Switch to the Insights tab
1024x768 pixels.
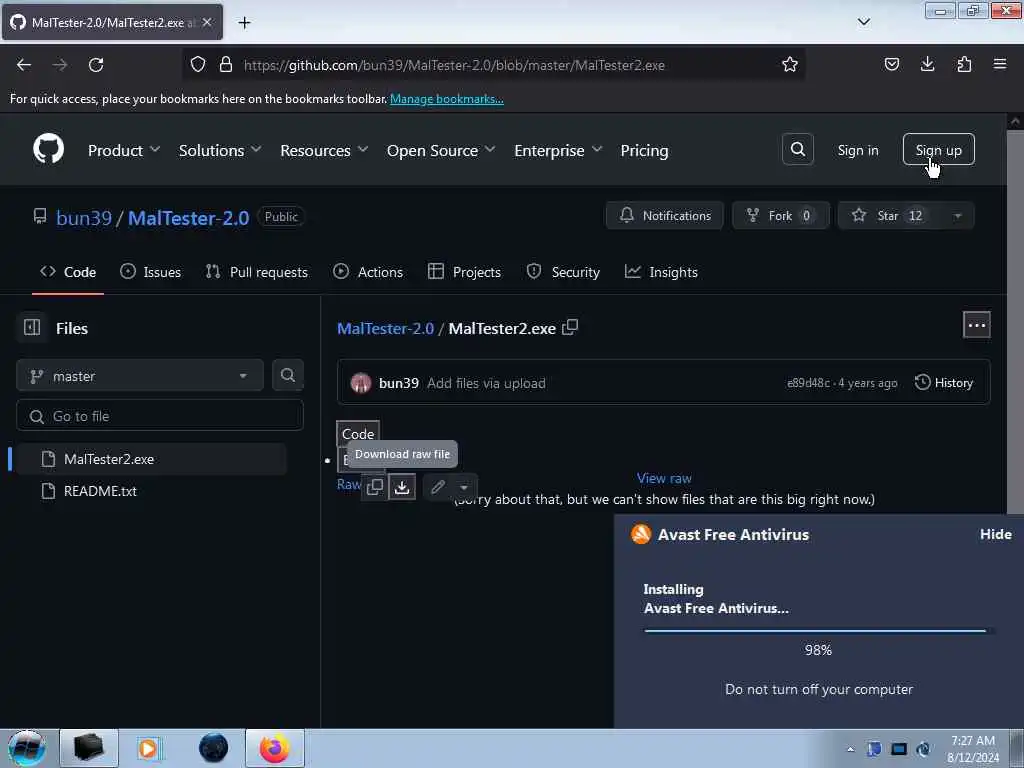tap(661, 272)
